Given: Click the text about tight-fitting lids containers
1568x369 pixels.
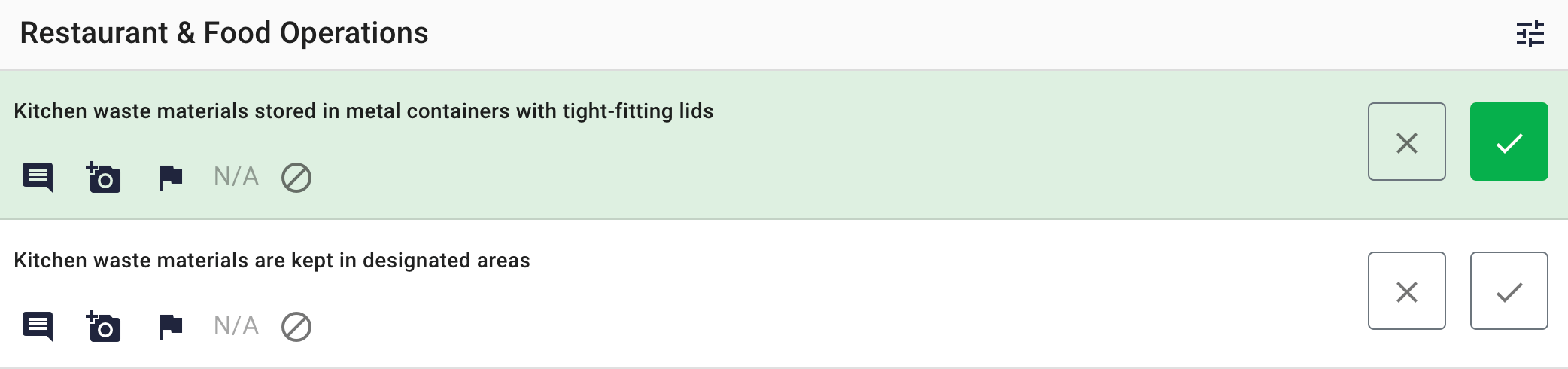Looking at the screenshot, I should click(x=363, y=111).
